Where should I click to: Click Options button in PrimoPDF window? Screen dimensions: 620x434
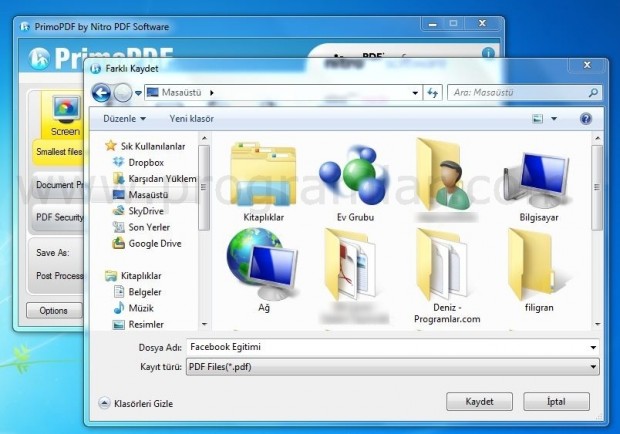pos(54,311)
